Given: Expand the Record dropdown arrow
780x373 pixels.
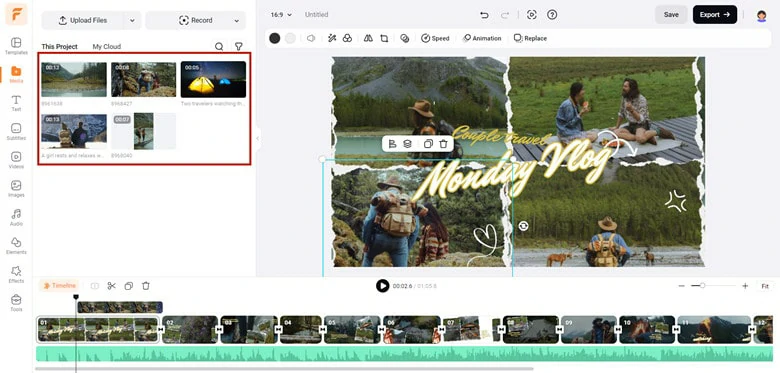Looking at the screenshot, I should (237, 20).
